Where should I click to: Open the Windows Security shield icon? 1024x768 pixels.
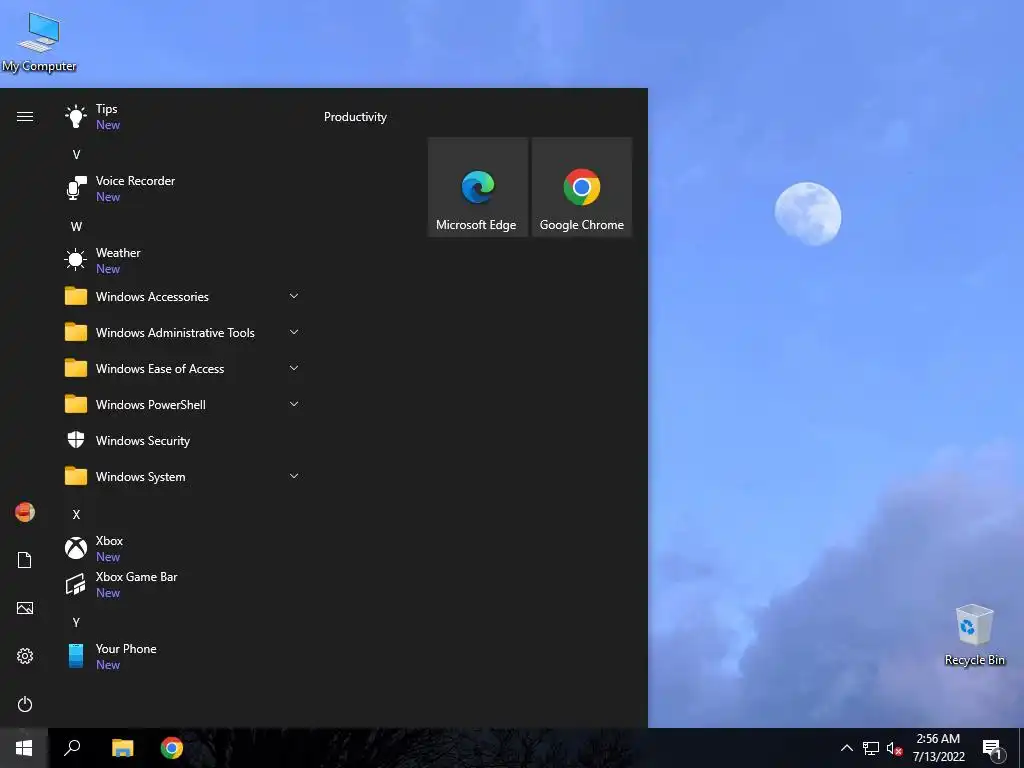[x=76, y=440]
